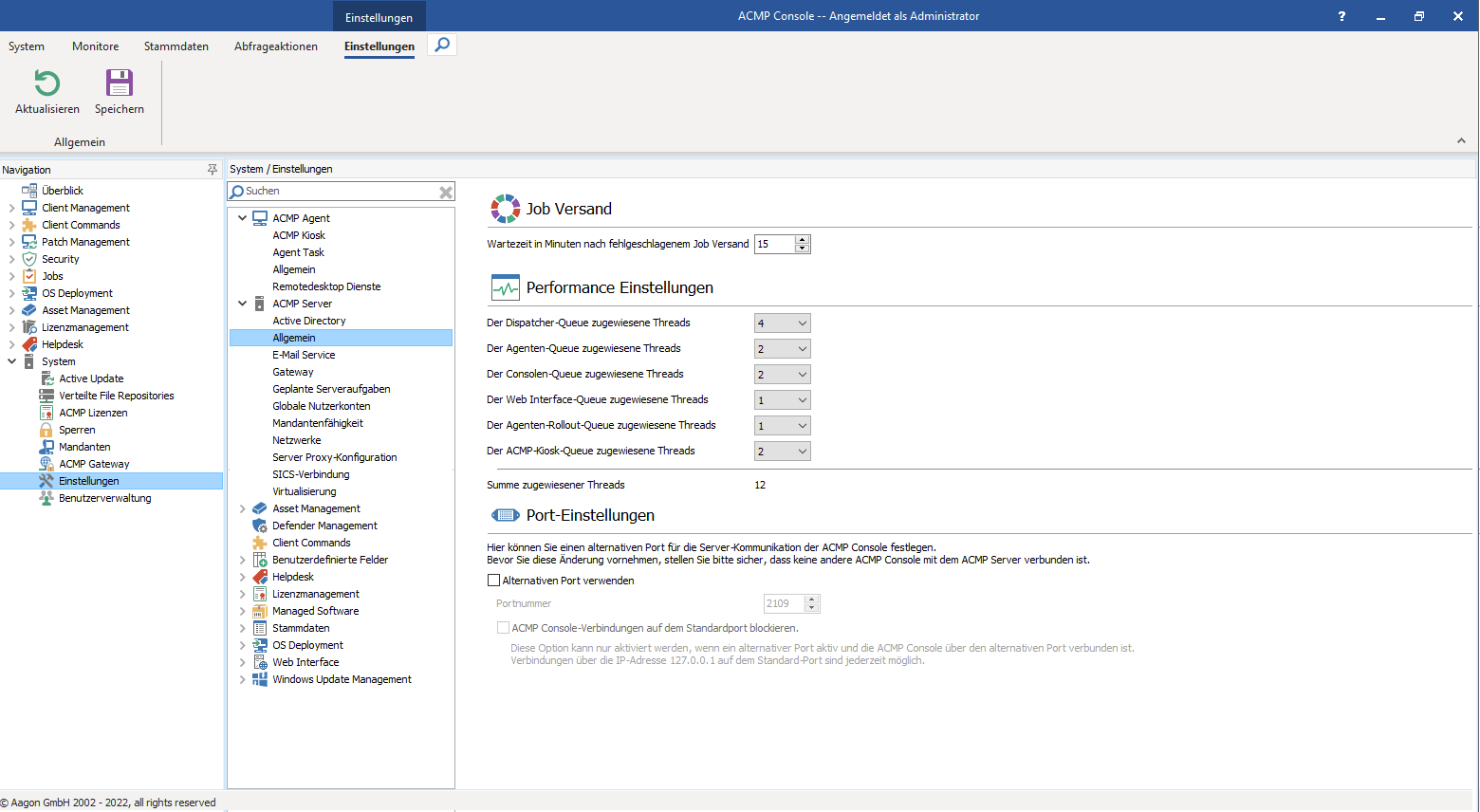The height and width of the screenshot is (812, 1480).
Task: Enable Alternativen Port verwenden checkbox
Action: click(493, 581)
